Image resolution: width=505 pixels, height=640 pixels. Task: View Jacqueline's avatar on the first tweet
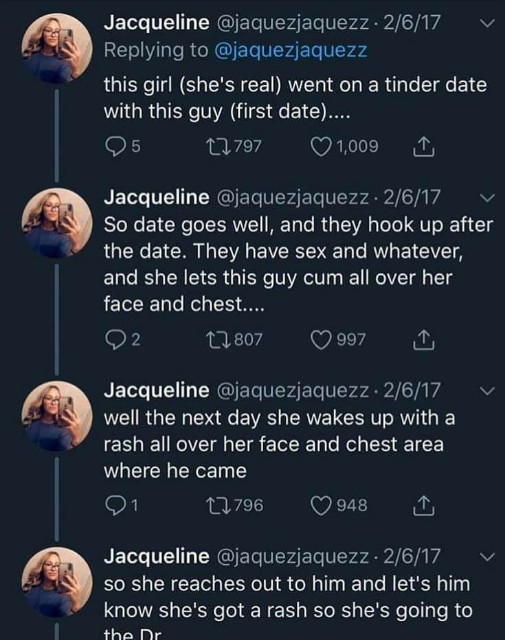tap(57, 48)
